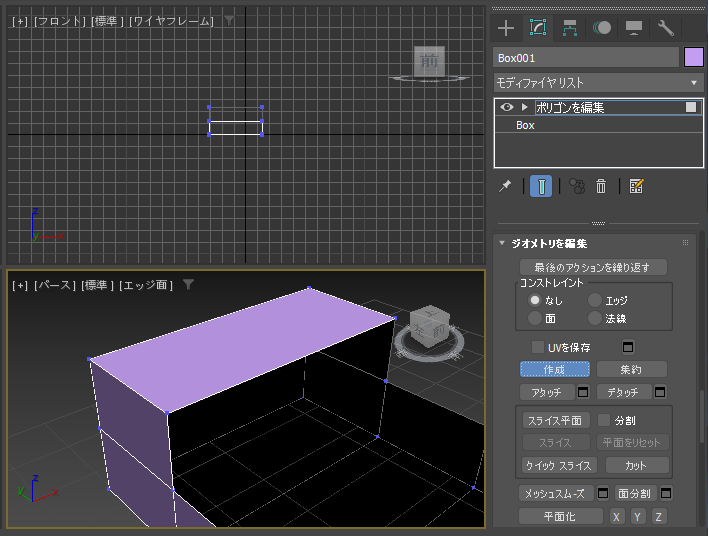Click the command panel vertical scrollbar
708x536 pixels.
(702, 415)
